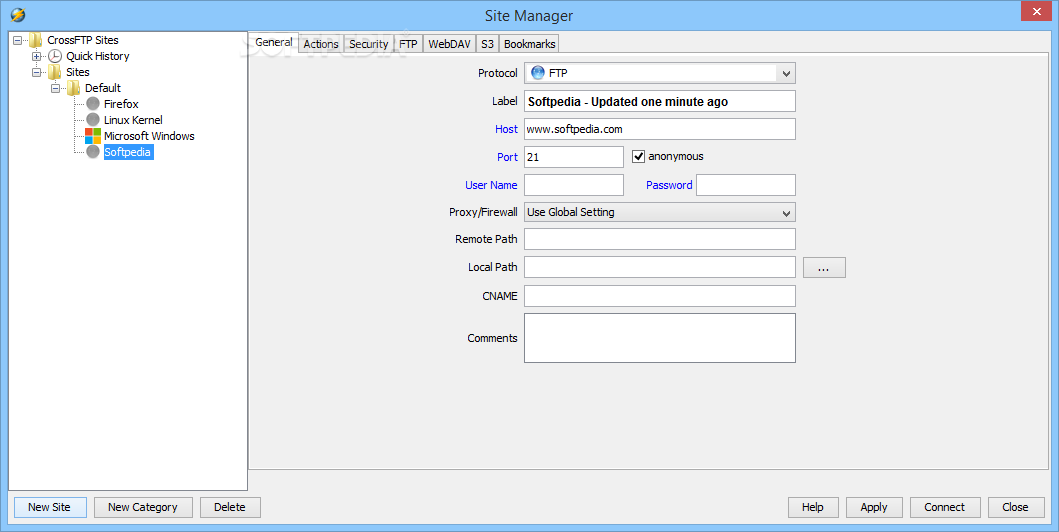Click the CNAME input field
Screen dimensions: 1059x532
[660, 296]
